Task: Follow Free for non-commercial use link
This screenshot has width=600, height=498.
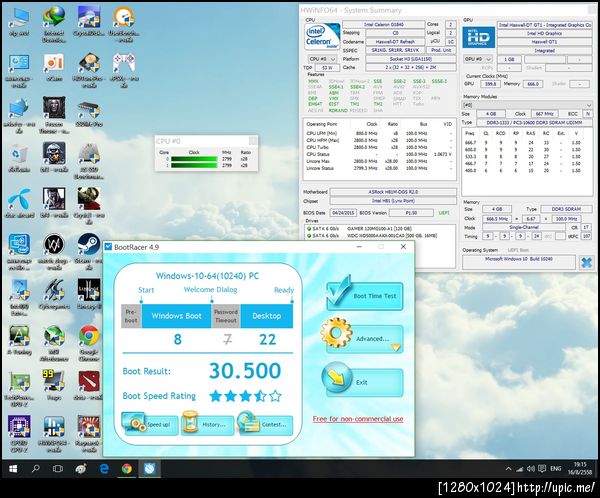Action: coord(358,419)
